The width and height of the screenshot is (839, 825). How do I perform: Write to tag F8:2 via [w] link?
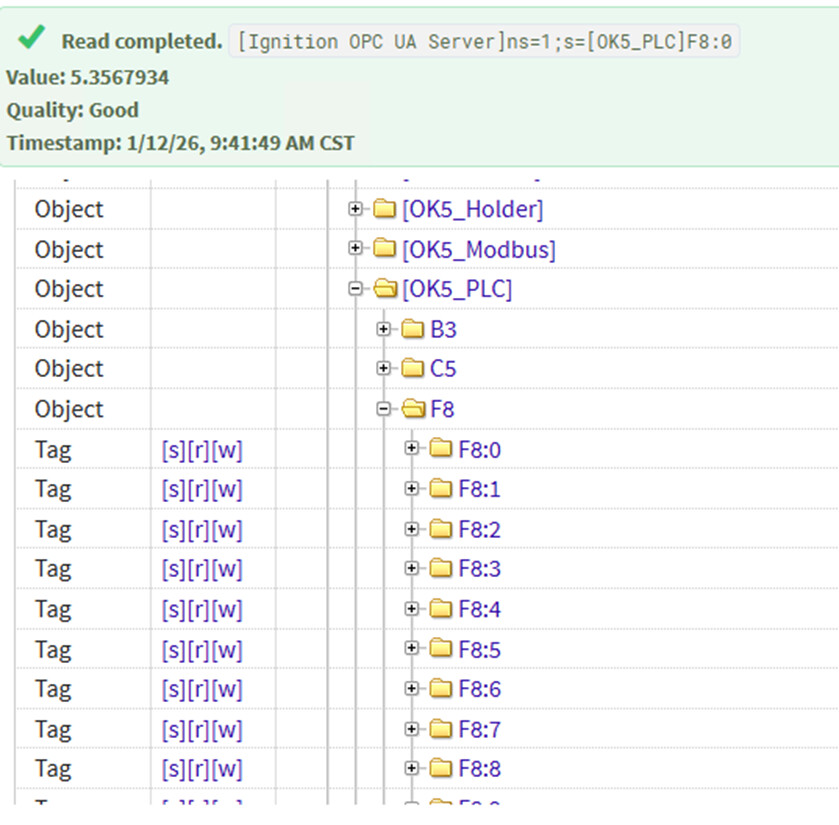pyautogui.click(x=227, y=530)
